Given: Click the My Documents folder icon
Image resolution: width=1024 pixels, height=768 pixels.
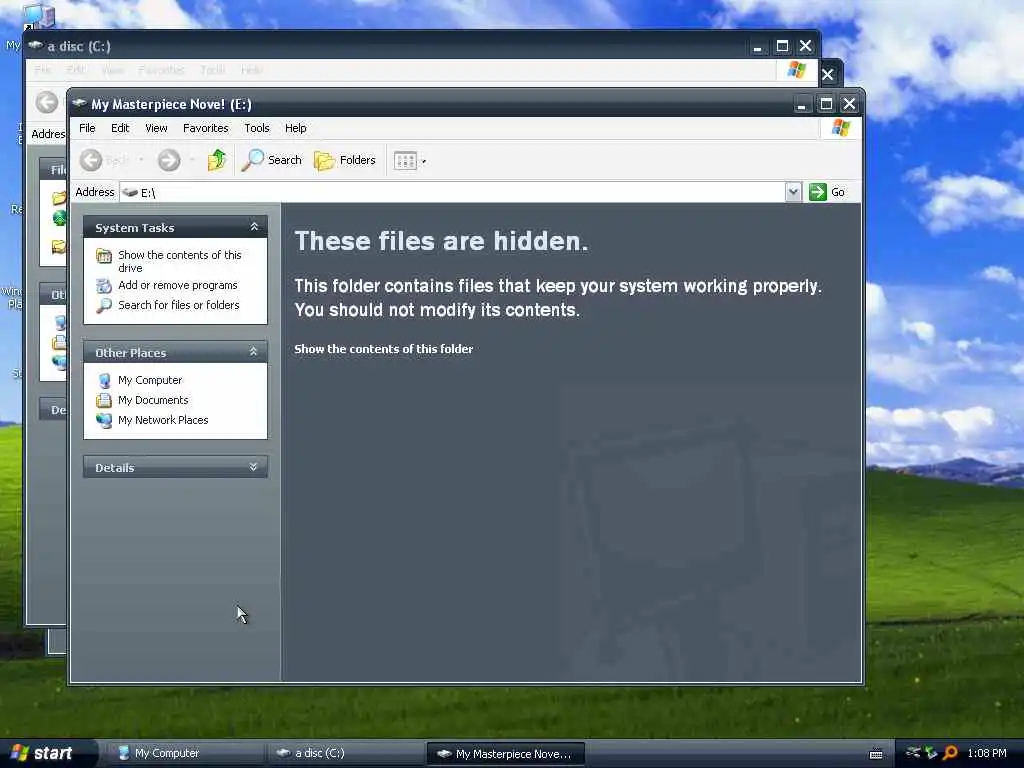Looking at the screenshot, I should [104, 400].
